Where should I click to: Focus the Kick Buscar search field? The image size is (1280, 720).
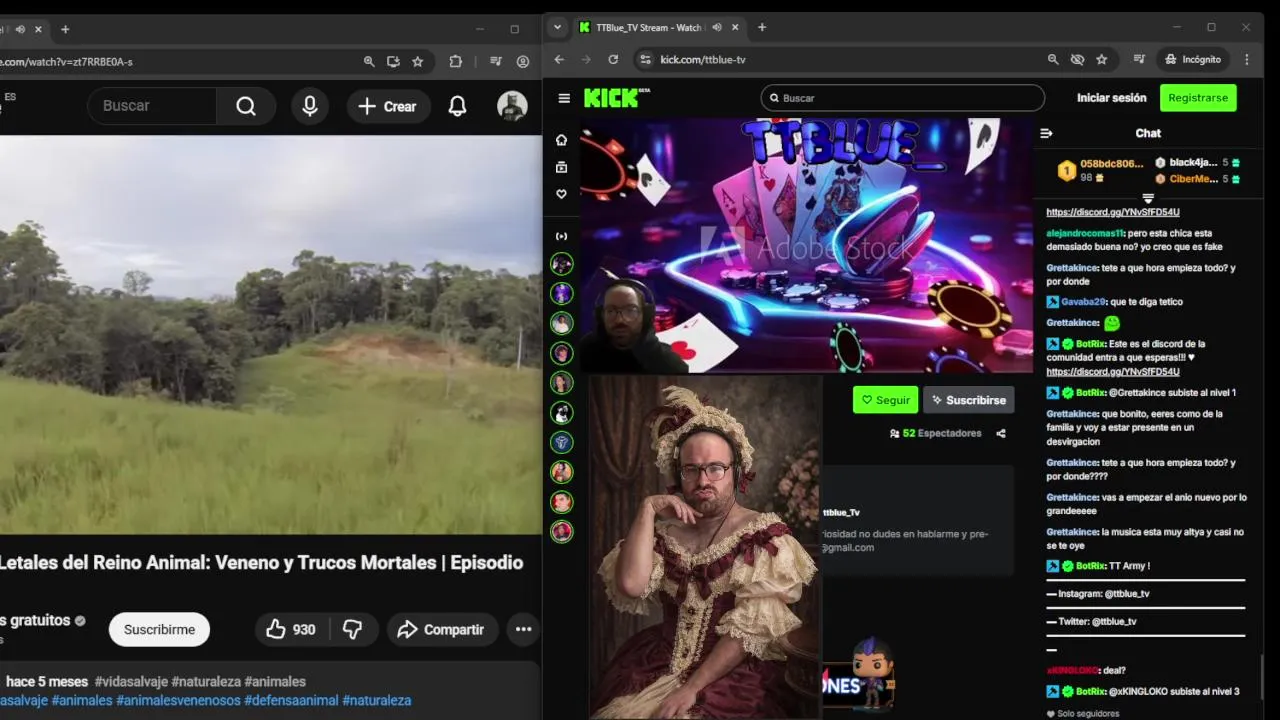coord(903,98)
